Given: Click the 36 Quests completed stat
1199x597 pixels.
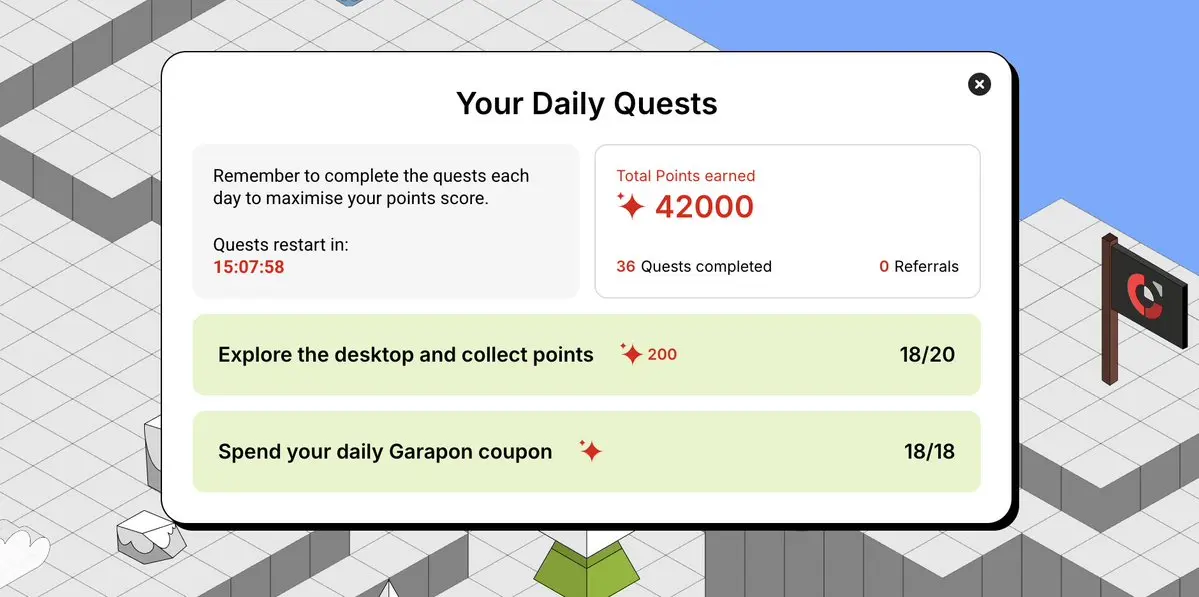Looking at the screenshot, I should tap(694, 267).
